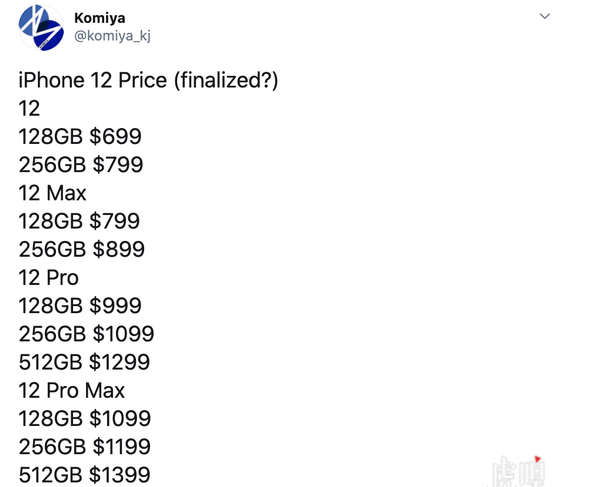Screen dimensions: 615x487
Task: Click the '12 Max' model heading
Action: point(53,192)
